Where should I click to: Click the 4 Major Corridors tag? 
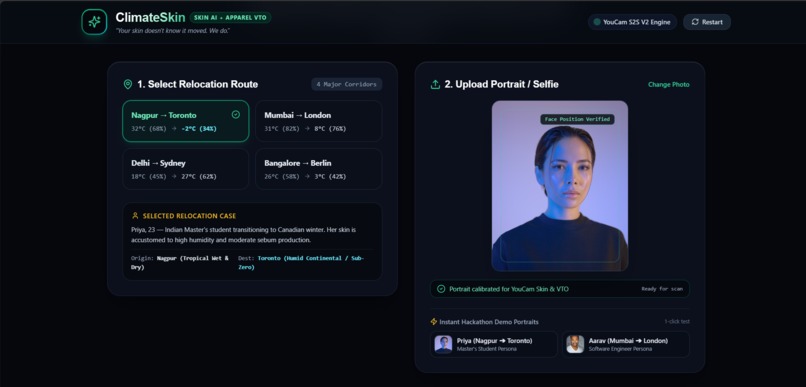[346, 84]
